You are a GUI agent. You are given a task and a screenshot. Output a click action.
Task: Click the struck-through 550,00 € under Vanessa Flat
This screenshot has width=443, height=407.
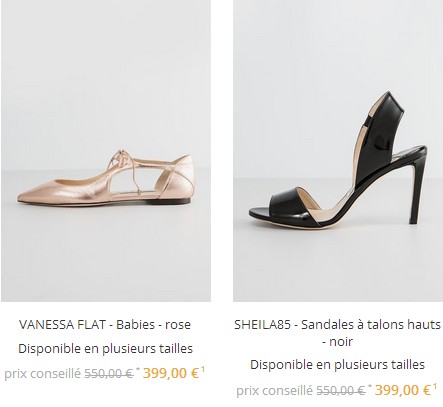[109, 374]
